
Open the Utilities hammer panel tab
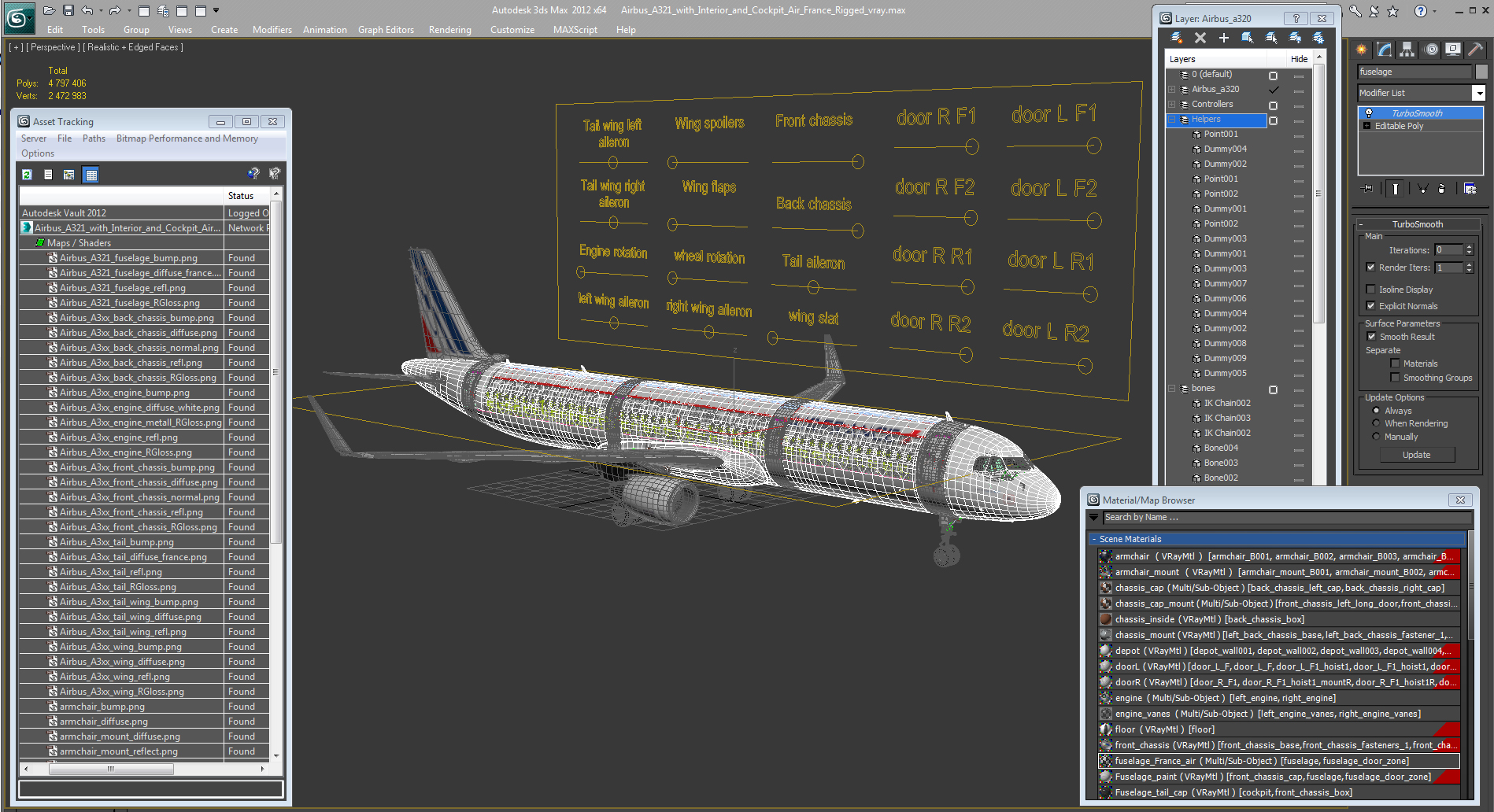click(1475, 50)
